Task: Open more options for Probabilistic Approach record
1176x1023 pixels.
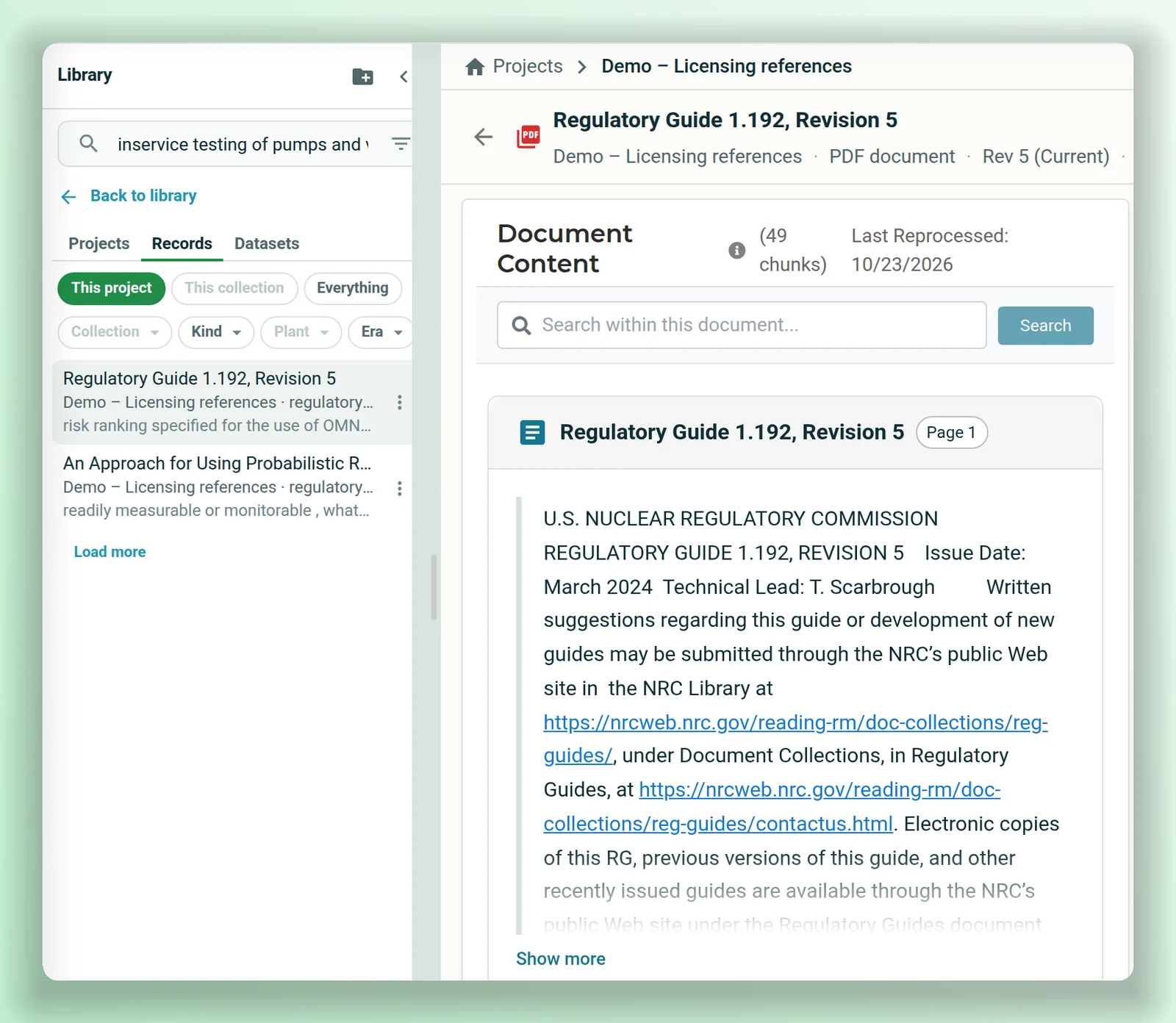Action: 399,489
